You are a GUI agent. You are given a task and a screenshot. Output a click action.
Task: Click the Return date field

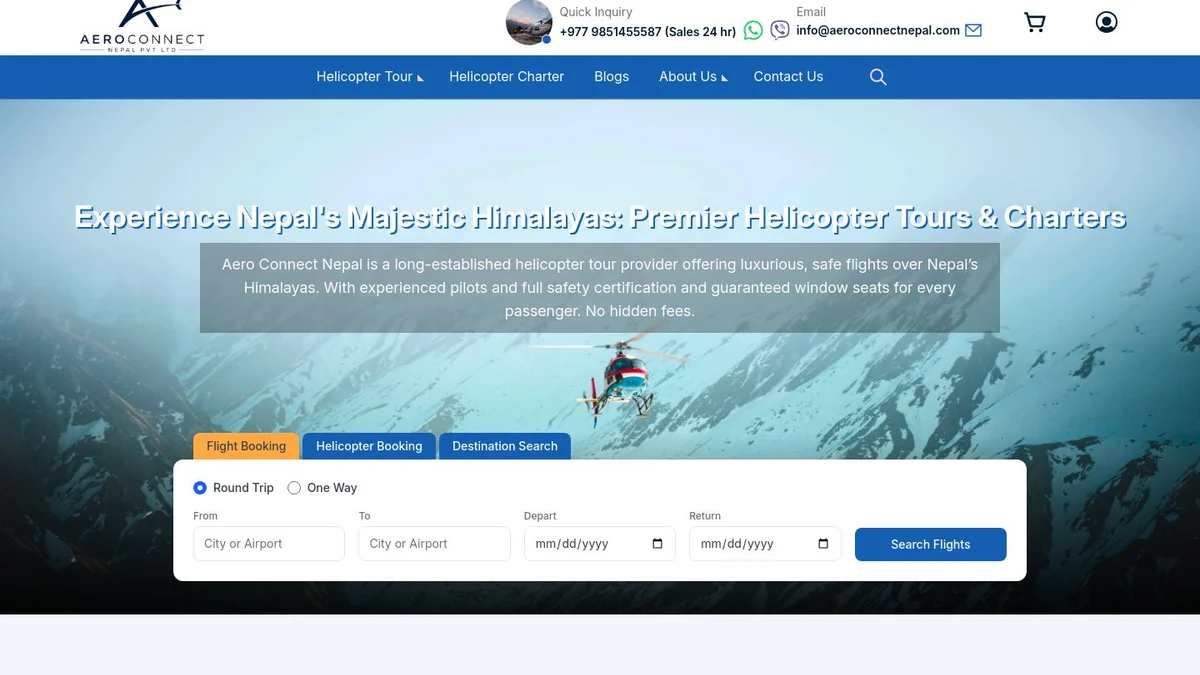tap(765, 544)
